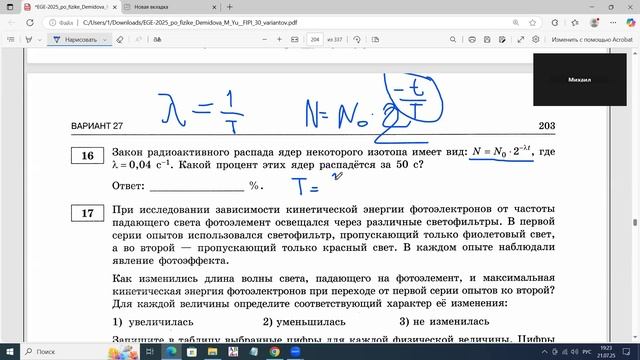
Task: Open Task View on taskbar
Action: point(150,351)
